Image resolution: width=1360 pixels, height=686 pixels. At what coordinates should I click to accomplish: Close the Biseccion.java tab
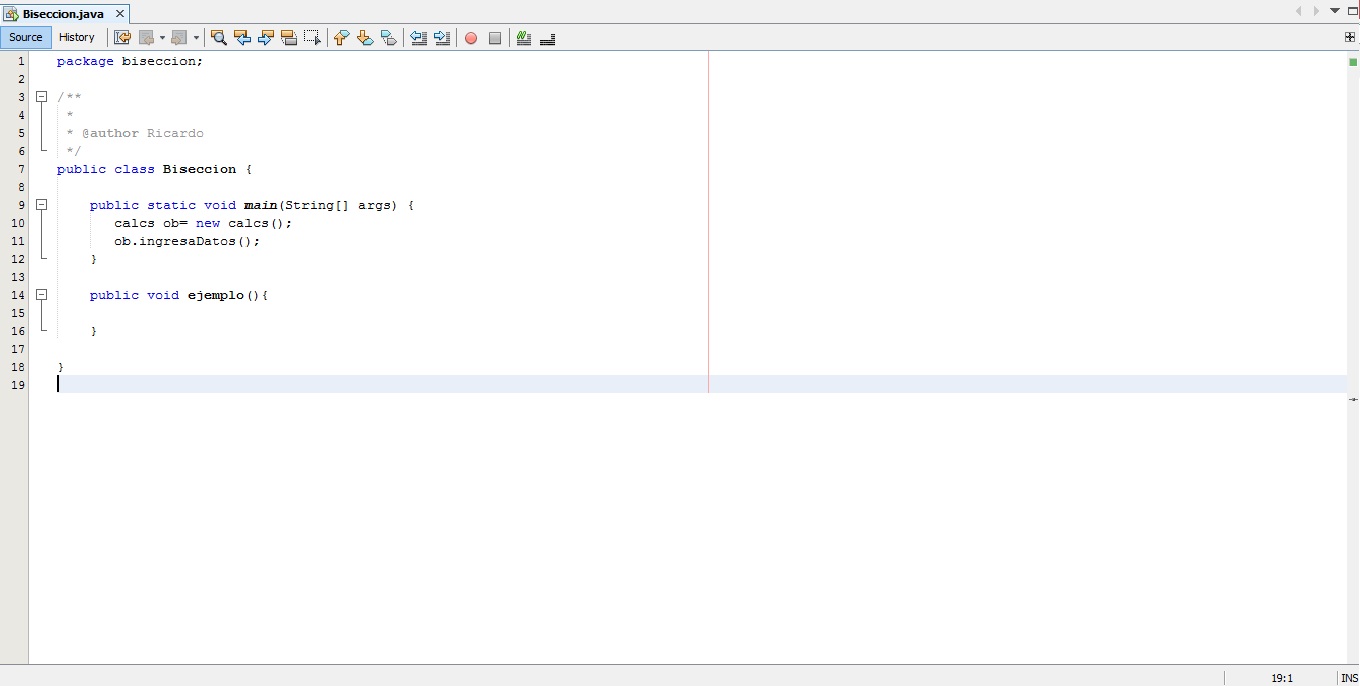point(120,14)
